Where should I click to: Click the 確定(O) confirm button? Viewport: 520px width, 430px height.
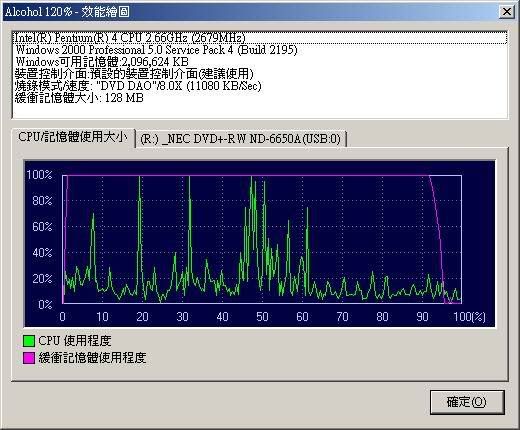467,402
